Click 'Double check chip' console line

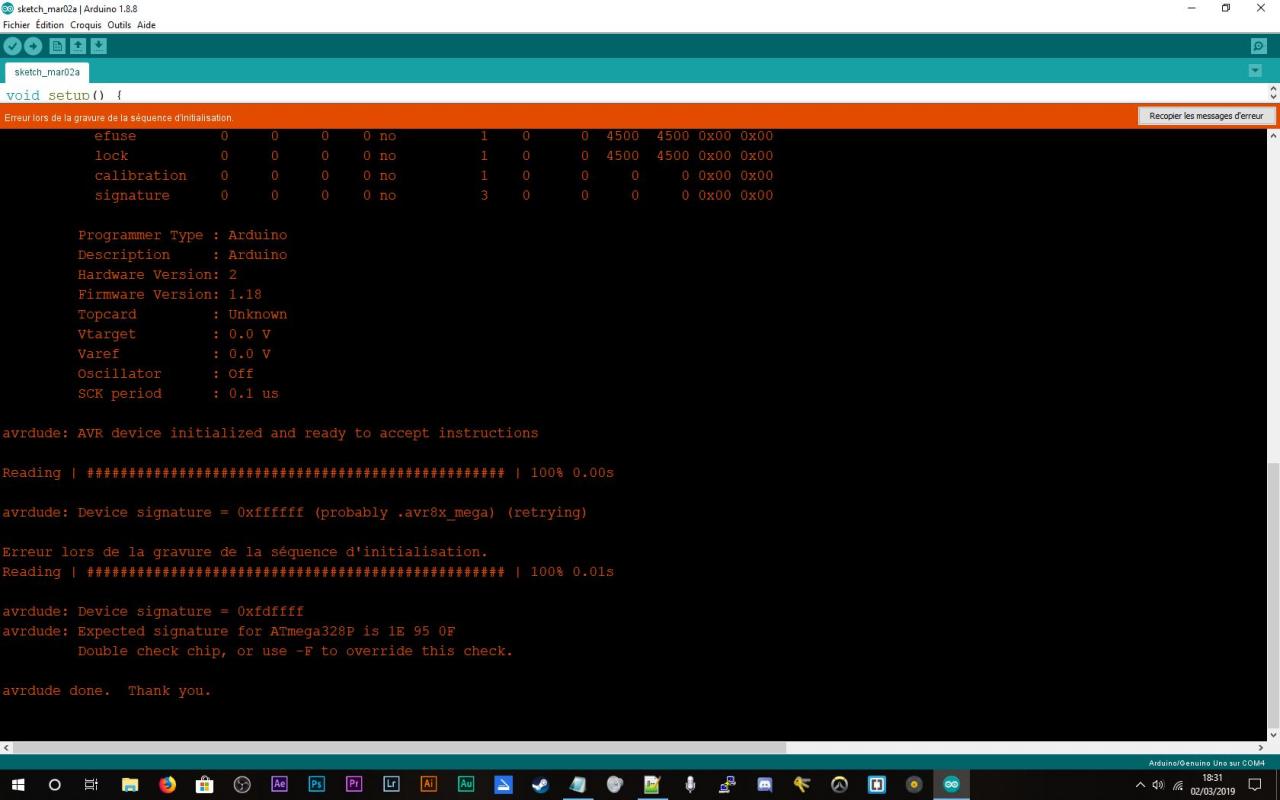pyautogui.click(x=295, y=651)
